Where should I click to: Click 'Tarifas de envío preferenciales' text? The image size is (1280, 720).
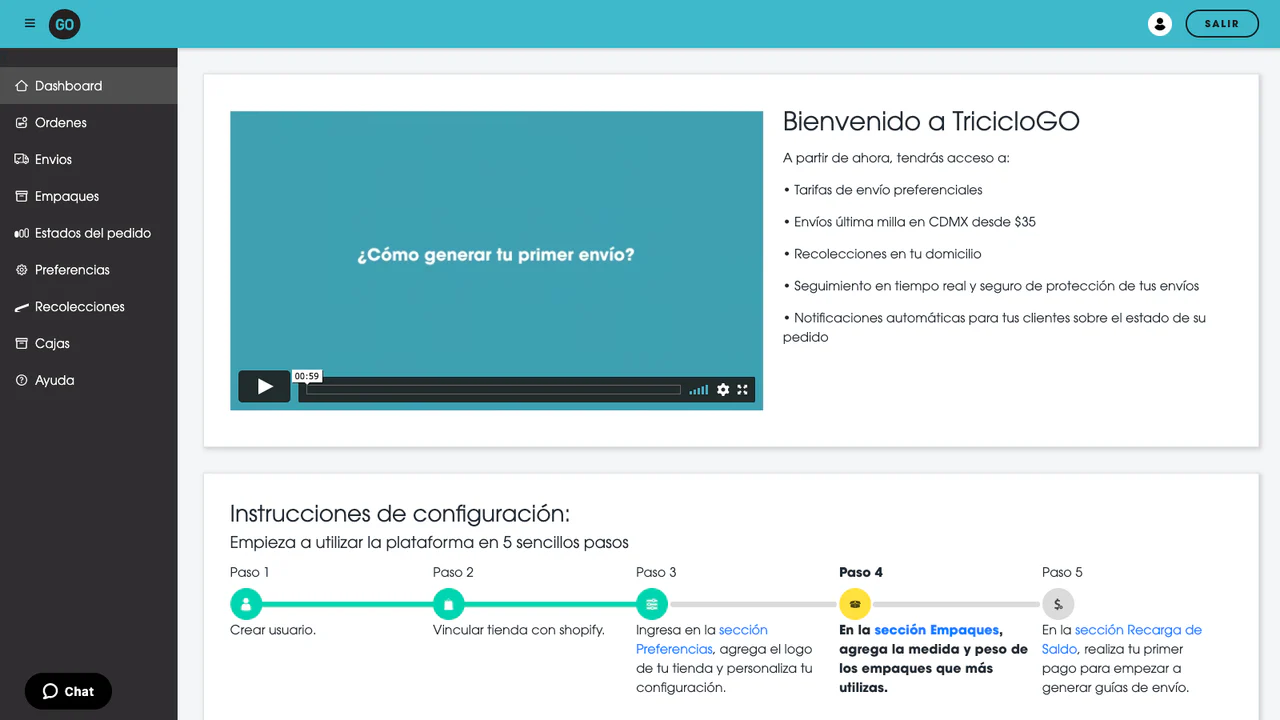coord(888,190)
